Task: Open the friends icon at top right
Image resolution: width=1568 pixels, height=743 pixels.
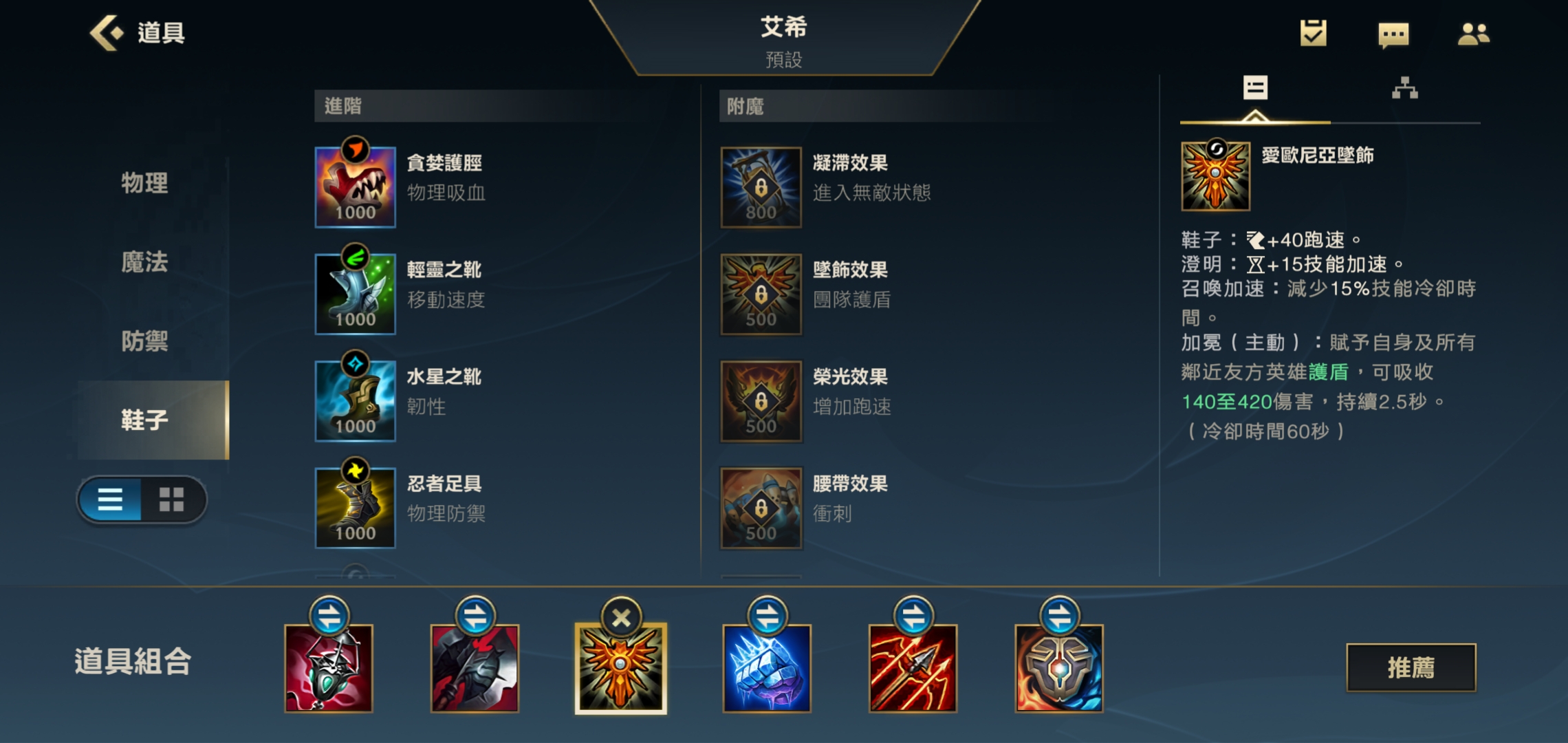Action: pos(1473,34)
